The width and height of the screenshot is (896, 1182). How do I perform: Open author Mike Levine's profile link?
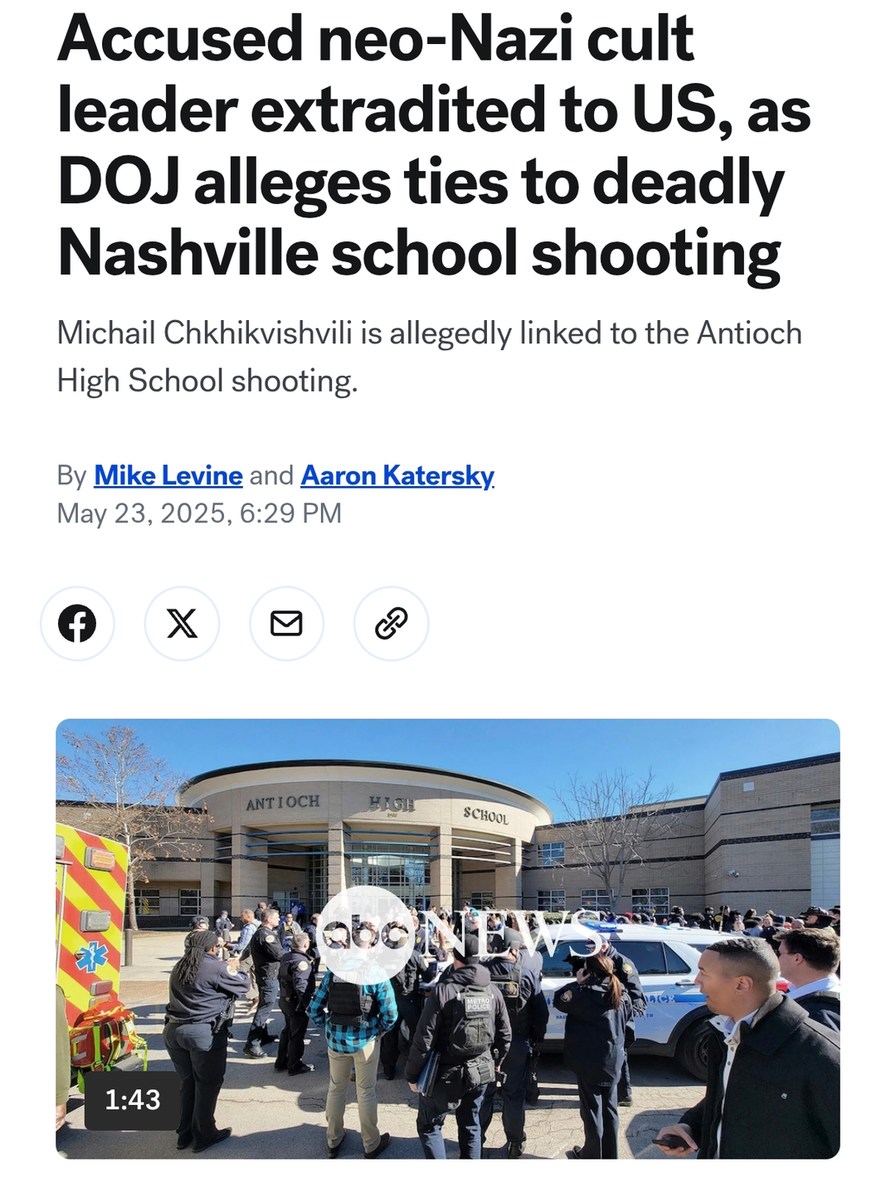(168, 476)
